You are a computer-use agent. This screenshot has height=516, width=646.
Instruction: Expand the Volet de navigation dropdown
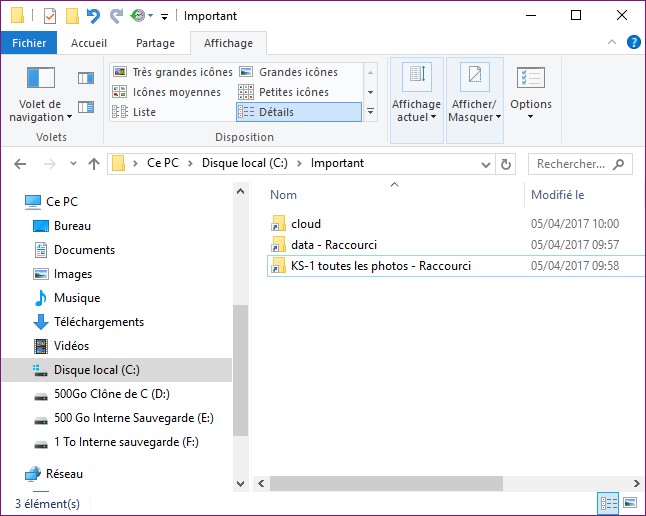pyautogui.click(x=41, y=111)
